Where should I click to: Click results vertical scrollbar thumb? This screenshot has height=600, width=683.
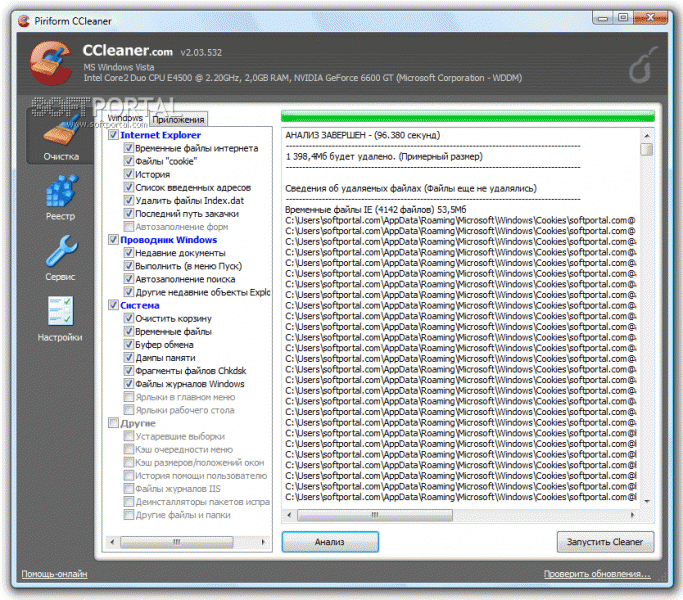647,149
